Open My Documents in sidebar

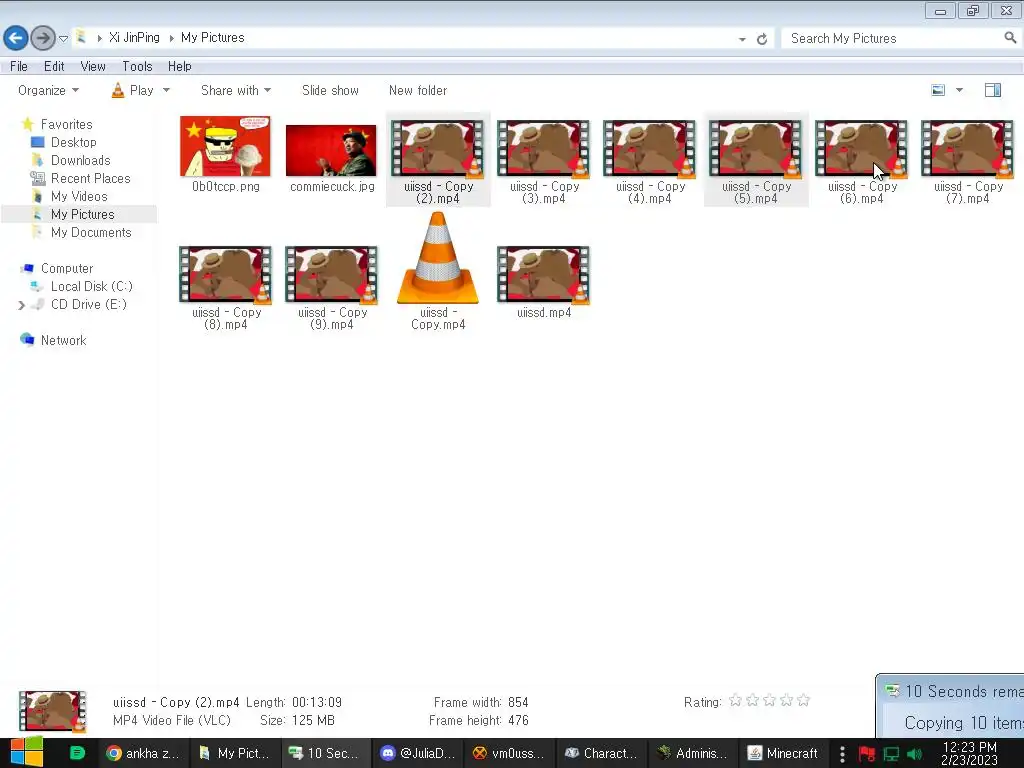[x=91, y=232]
